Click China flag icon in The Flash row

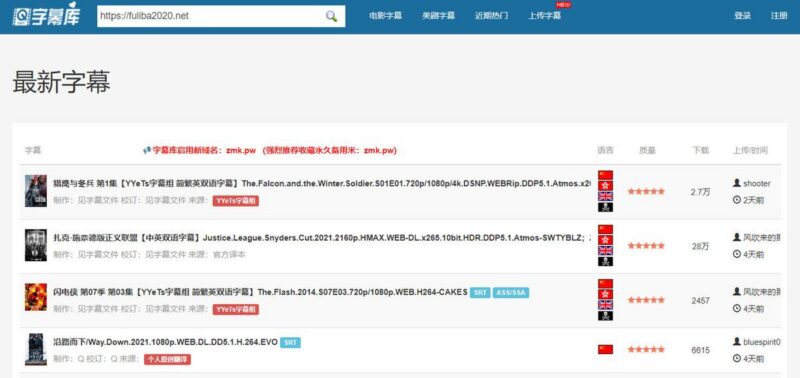[606, 284]
